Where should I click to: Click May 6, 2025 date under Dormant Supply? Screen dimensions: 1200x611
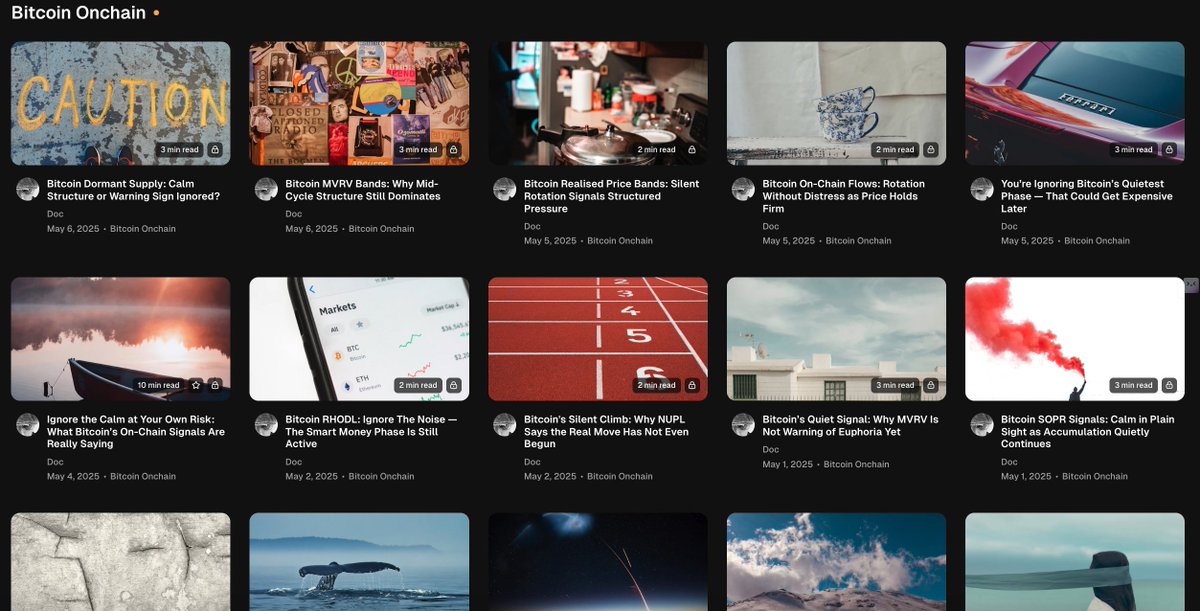click(x=73, y=229)
